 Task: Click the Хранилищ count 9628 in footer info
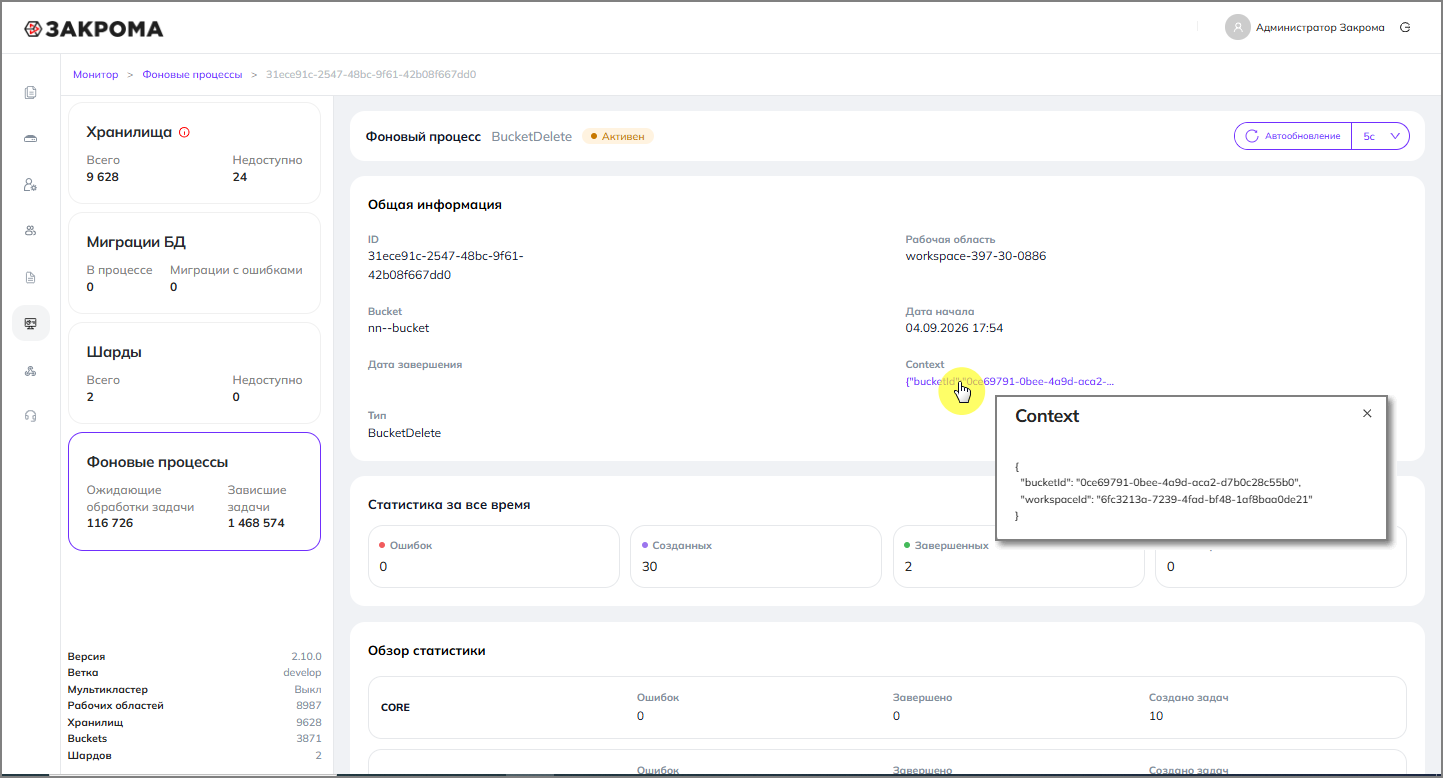pyautogui.click(x=309, y=722)
